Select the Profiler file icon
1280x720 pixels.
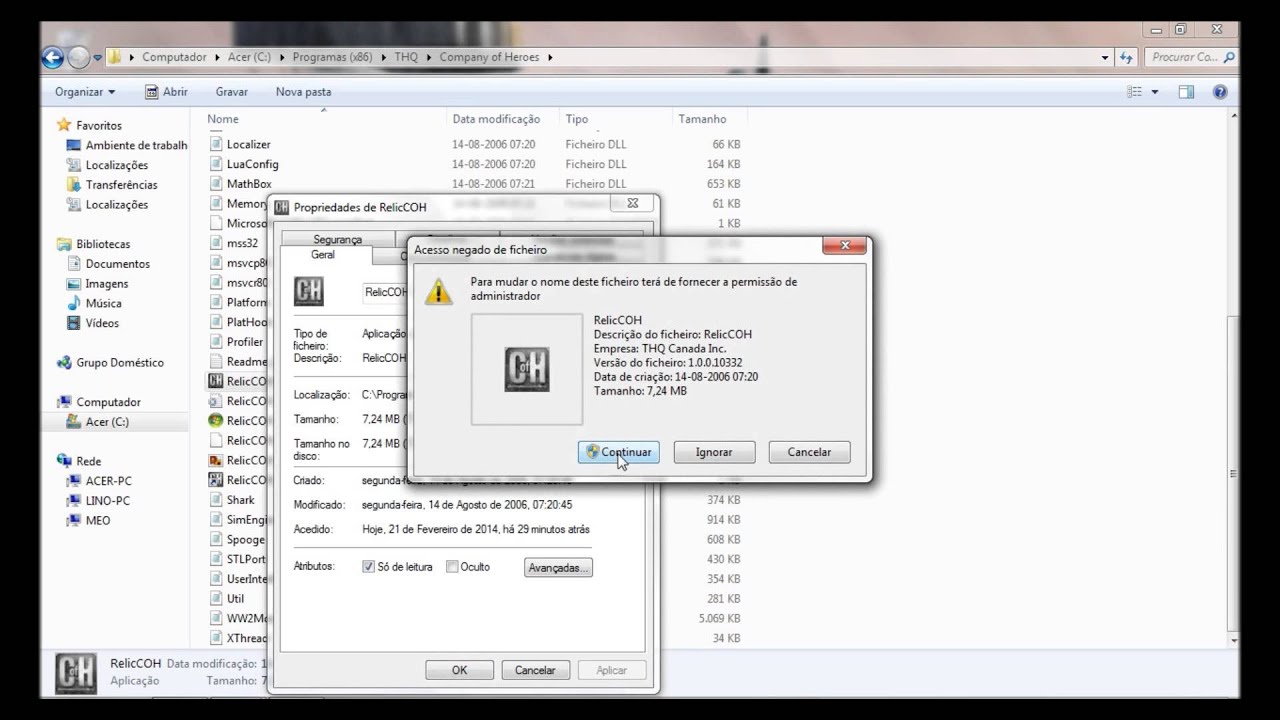click(216, 342)
